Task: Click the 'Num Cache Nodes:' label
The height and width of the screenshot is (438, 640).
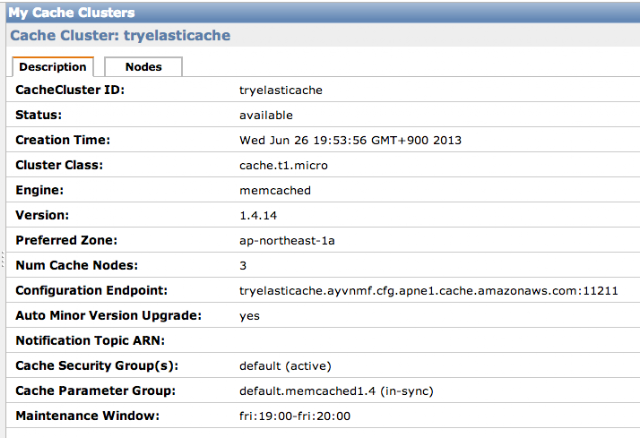Action: pos(76,265)
